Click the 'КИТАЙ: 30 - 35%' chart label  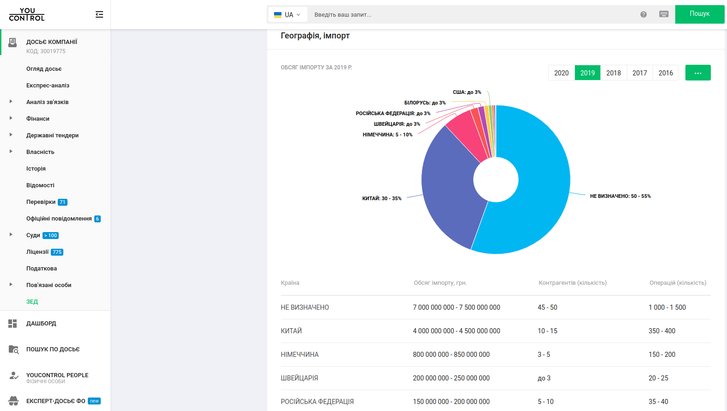[382, 199]
